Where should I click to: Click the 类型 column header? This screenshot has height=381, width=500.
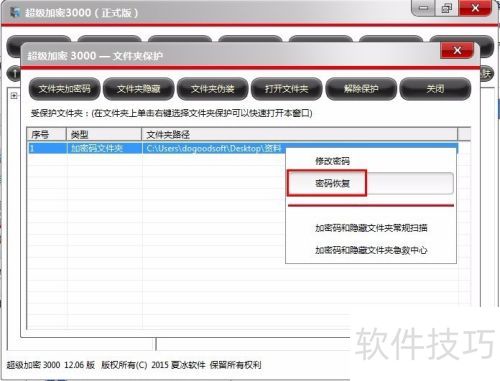pyautogui.click(x=104, y=135)
